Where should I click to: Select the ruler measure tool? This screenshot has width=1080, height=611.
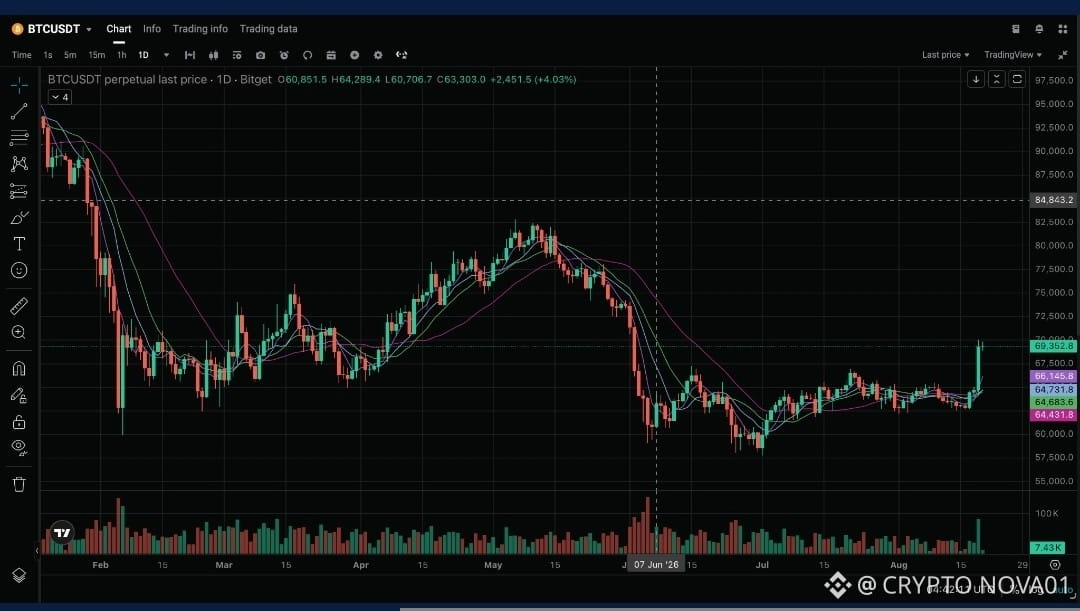(x=19, y=306)
